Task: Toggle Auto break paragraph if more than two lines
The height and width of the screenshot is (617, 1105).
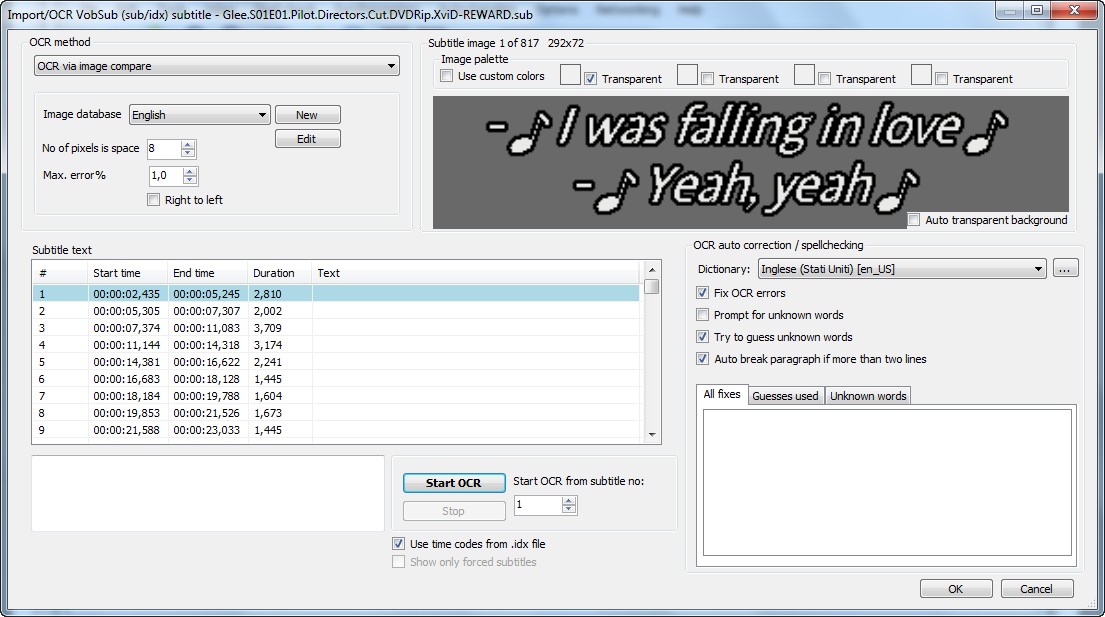Action: (703, 359)
